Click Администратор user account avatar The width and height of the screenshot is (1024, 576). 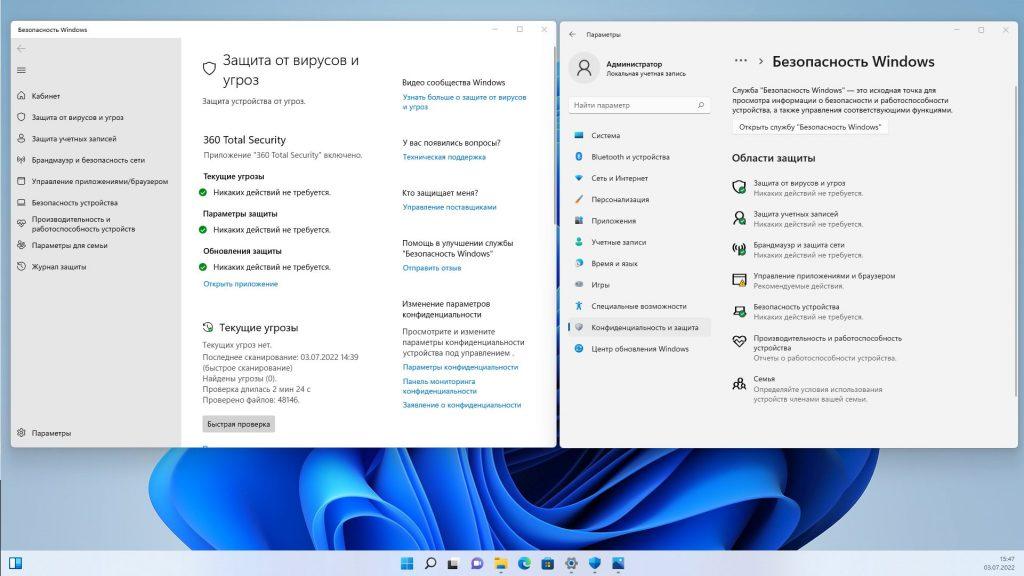tap(584, 67)
